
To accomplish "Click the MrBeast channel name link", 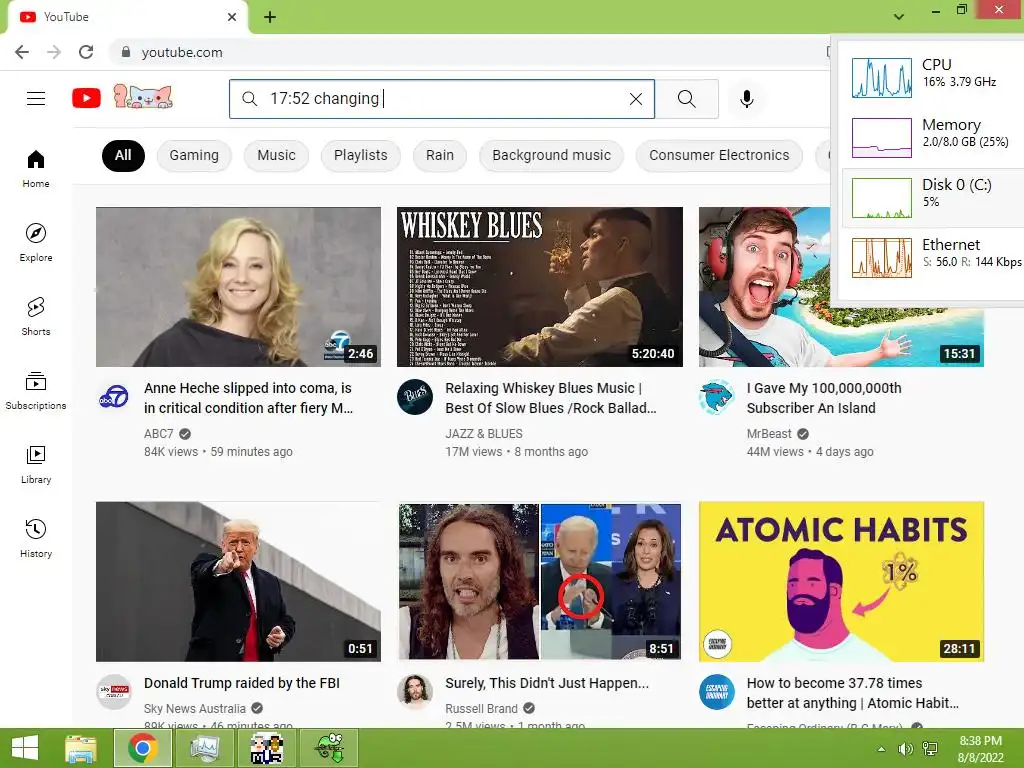I will click(x=769, y=434).
